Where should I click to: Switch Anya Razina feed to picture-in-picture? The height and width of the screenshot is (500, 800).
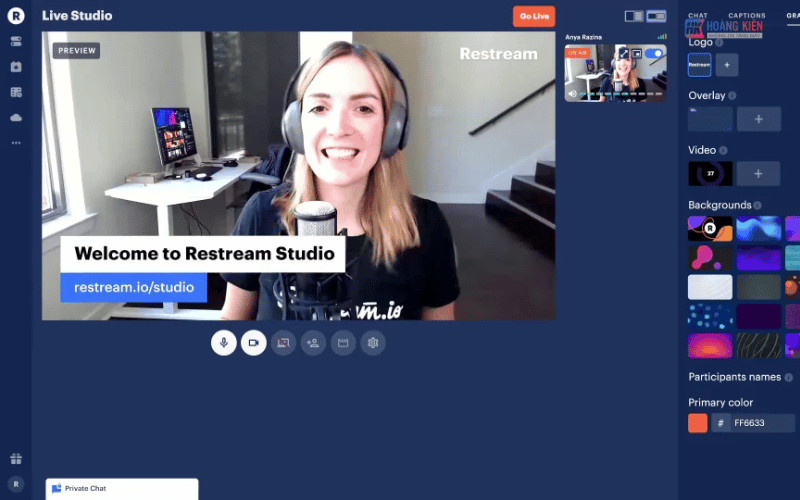click(637, 53)
